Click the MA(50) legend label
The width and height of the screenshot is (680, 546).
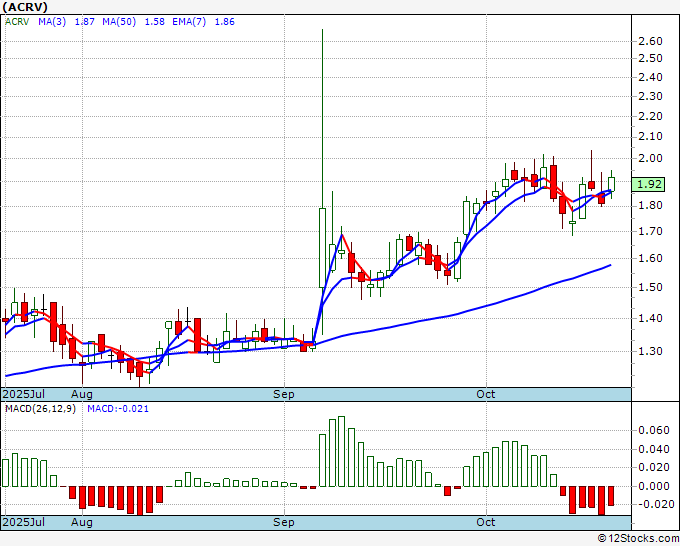[119, 22]
